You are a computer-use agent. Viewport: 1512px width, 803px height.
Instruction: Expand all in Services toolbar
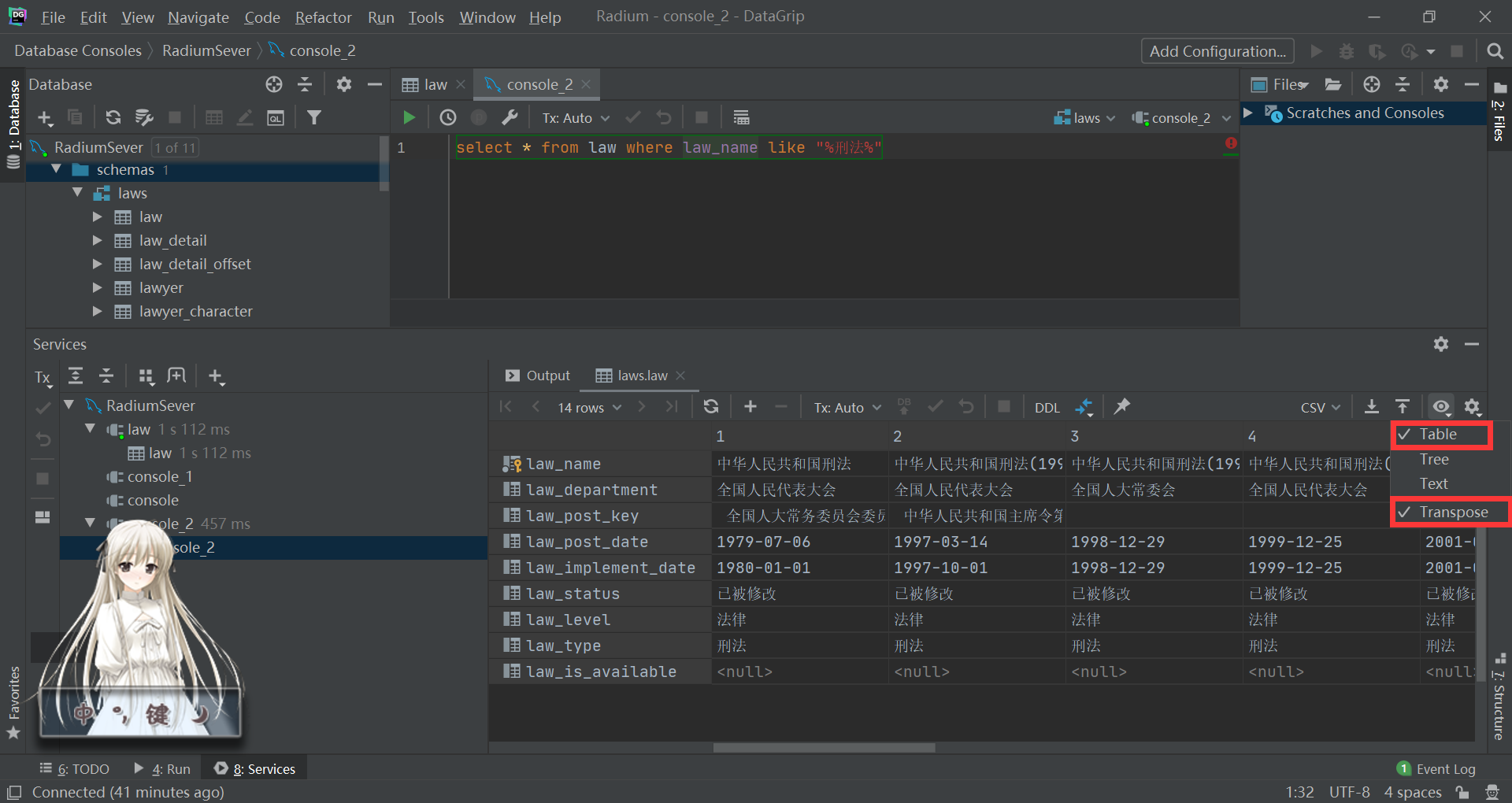76,376
